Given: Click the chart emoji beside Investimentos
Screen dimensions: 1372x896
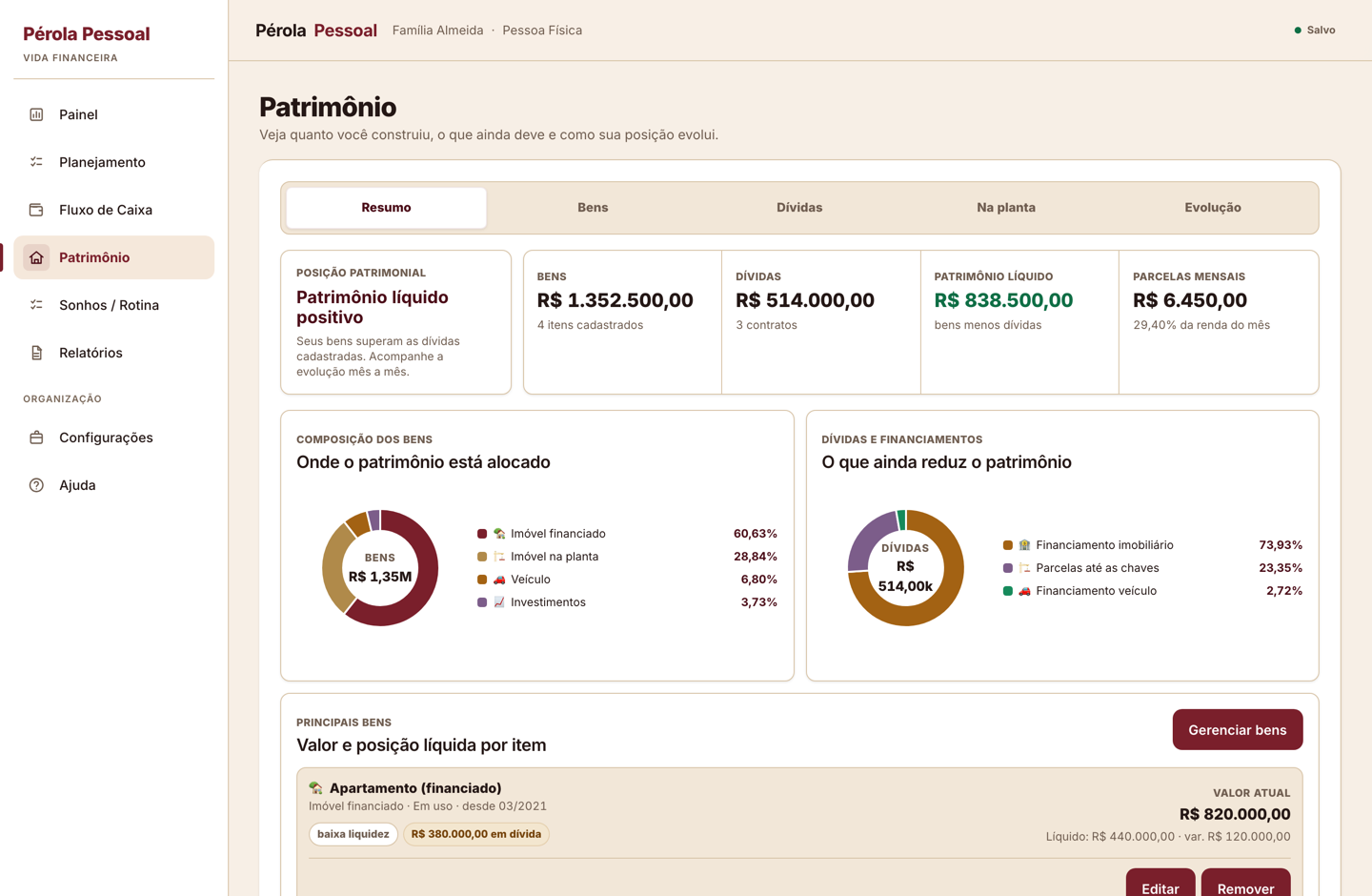Looking at the screenshot, I should coord(499,602).
